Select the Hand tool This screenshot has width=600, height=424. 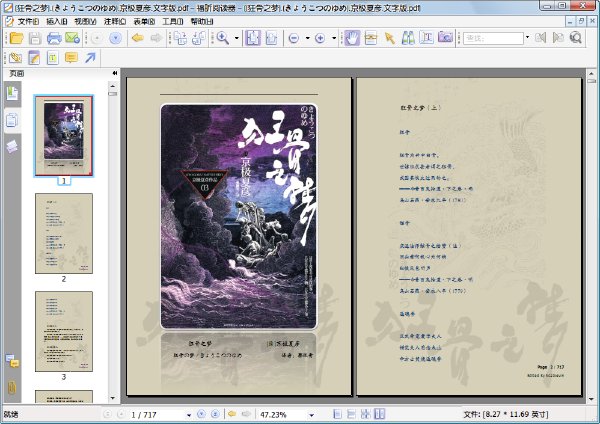[352, 38]
